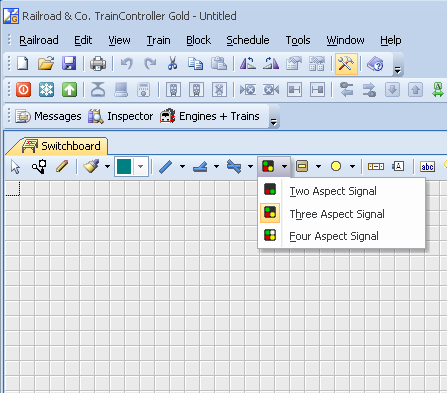Select the straight track tool
447x393 pixels.
166,166
